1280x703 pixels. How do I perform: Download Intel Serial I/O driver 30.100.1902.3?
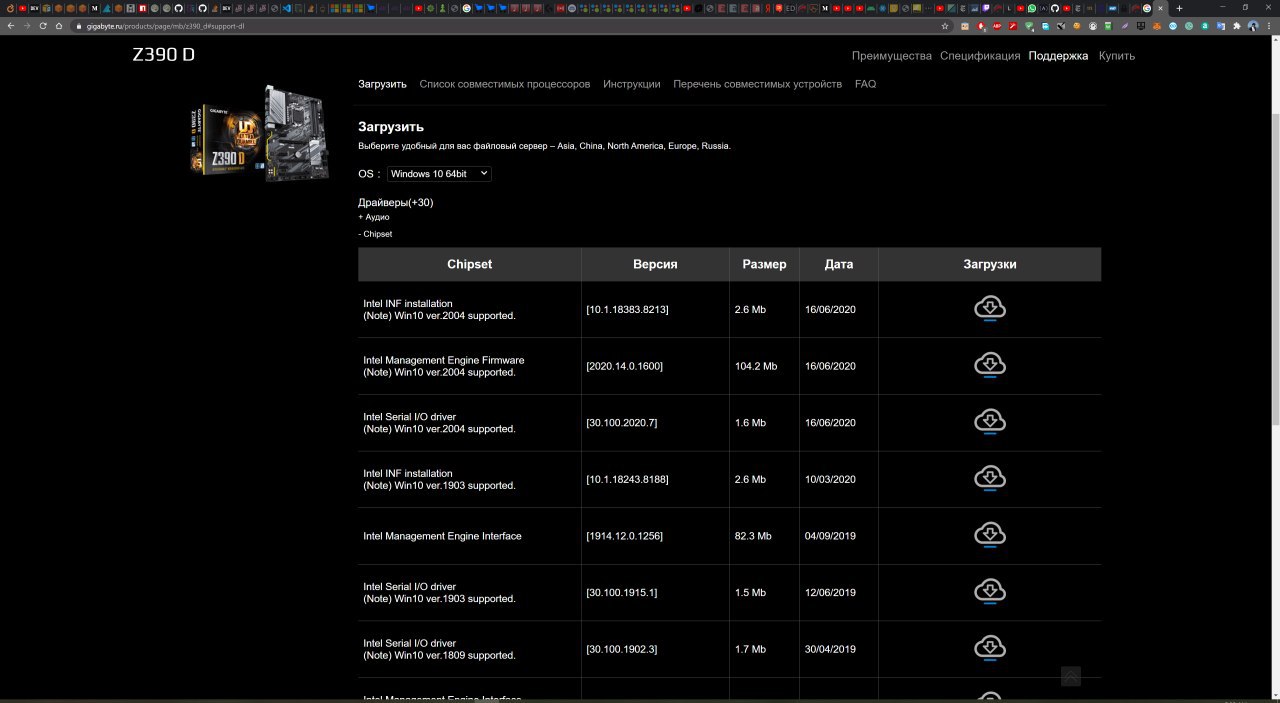pyautogui.click(x=989, y=649)
